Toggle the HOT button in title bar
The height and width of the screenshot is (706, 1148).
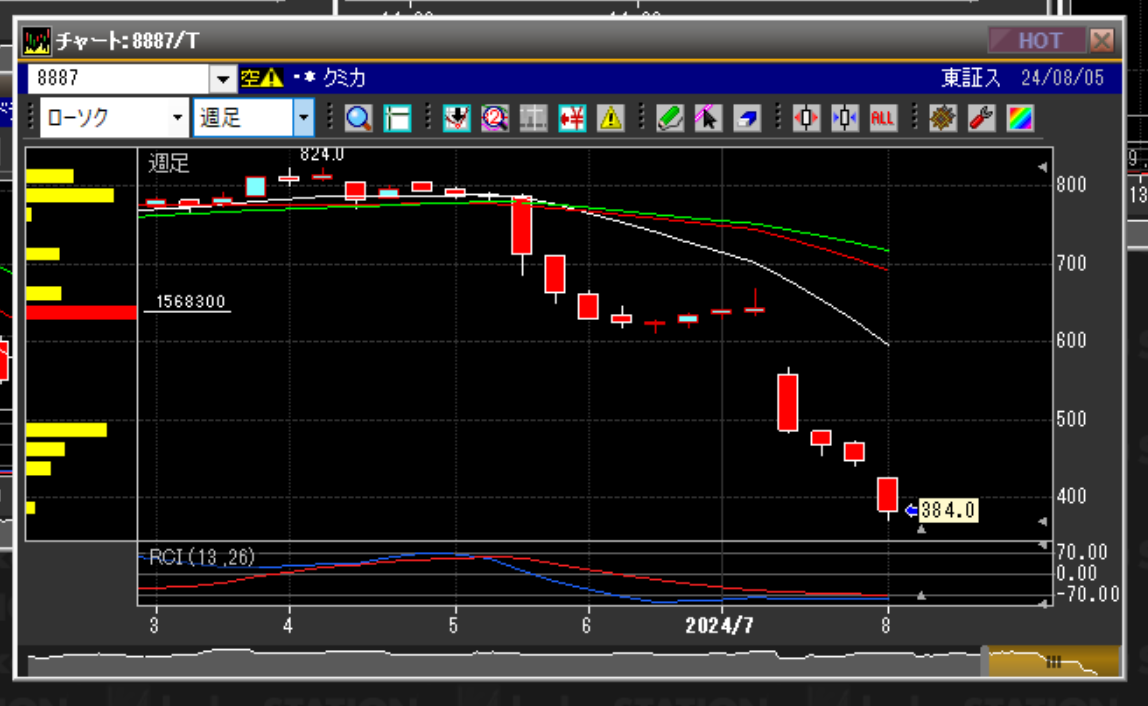click(1038, 41)
